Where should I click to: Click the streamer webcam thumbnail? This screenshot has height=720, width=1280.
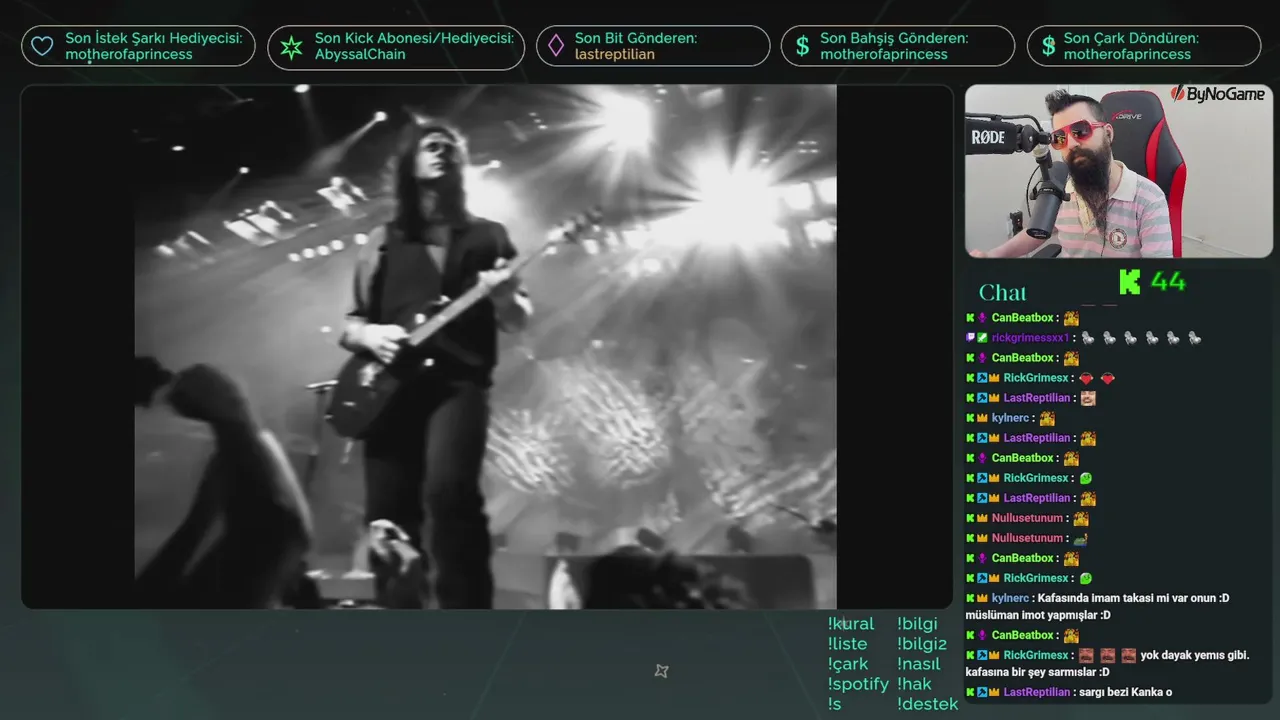1119,171
